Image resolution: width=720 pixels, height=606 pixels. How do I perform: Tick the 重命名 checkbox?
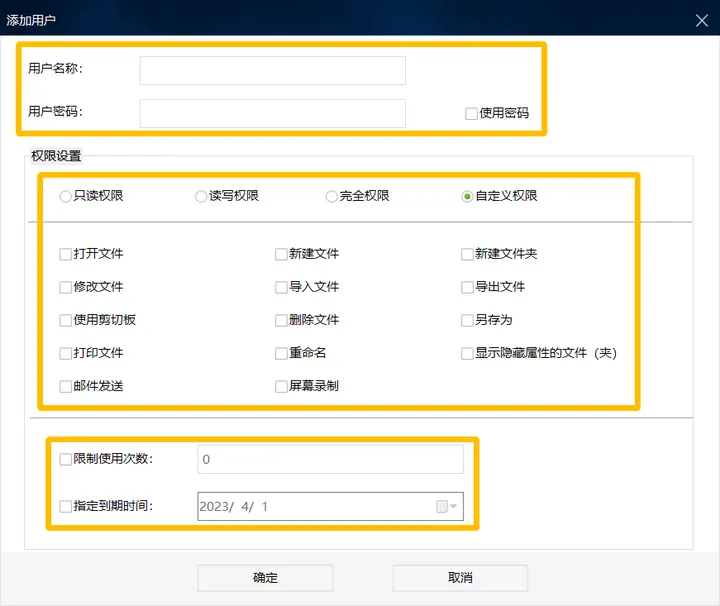pyautogui.click(x=281, y=353)
